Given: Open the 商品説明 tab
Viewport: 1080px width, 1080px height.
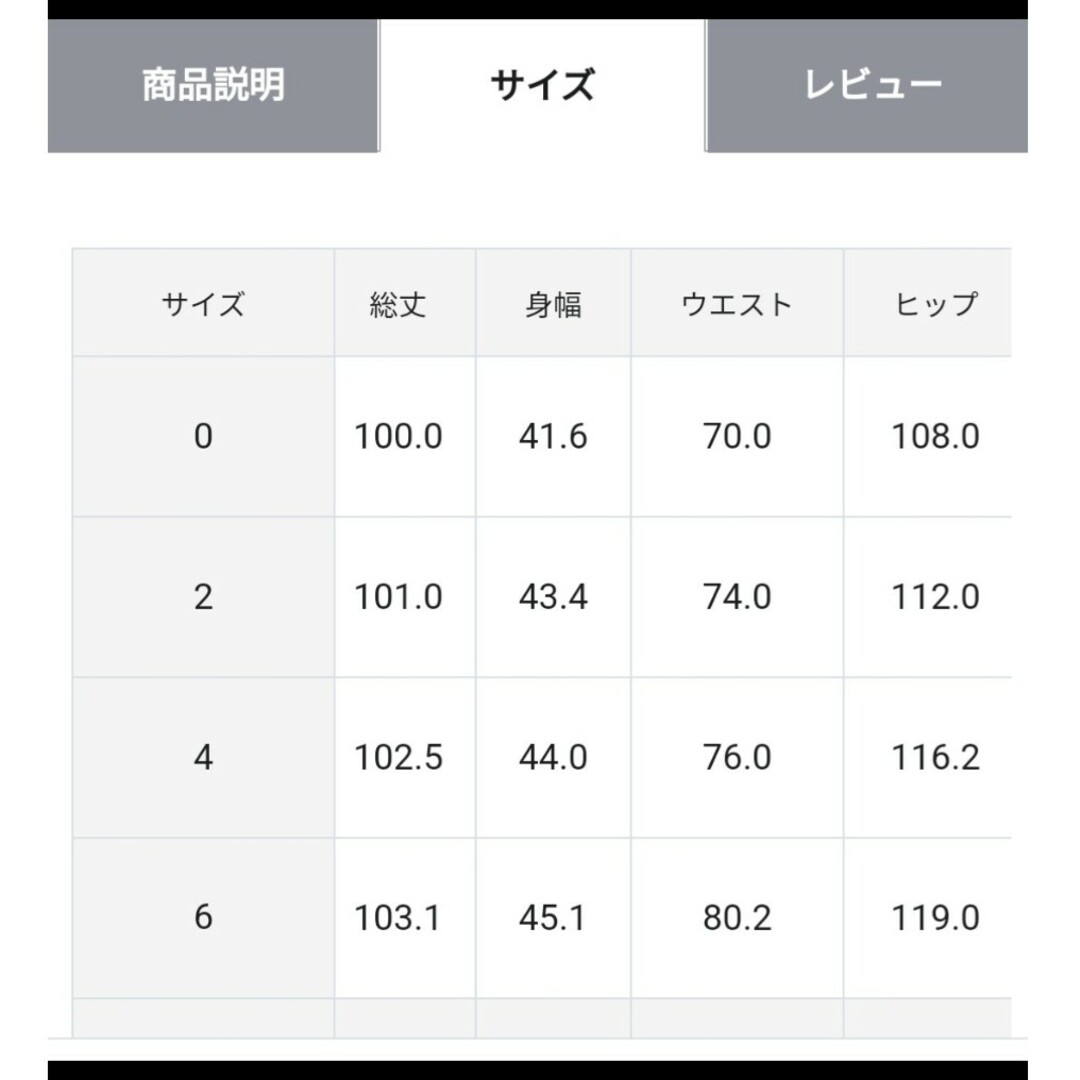Looking at the screenshot, I should click(x=213, y=85).
